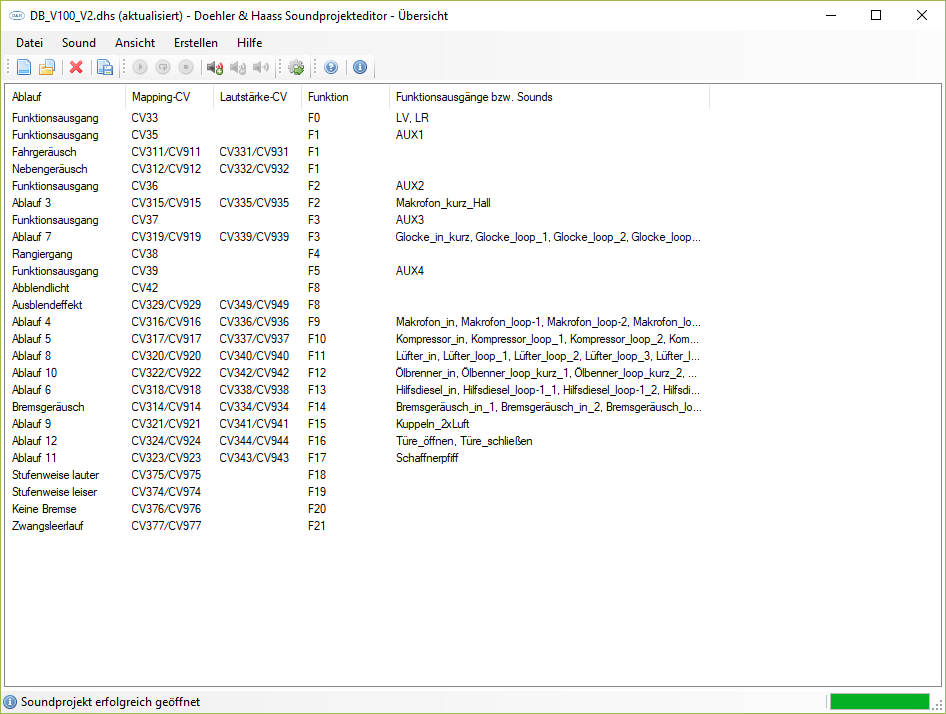The height and width of the screenshot is (714, 946).
Task: Select the Ablauf 6 row
Action: pyautogui.click(x=358, y=390)
